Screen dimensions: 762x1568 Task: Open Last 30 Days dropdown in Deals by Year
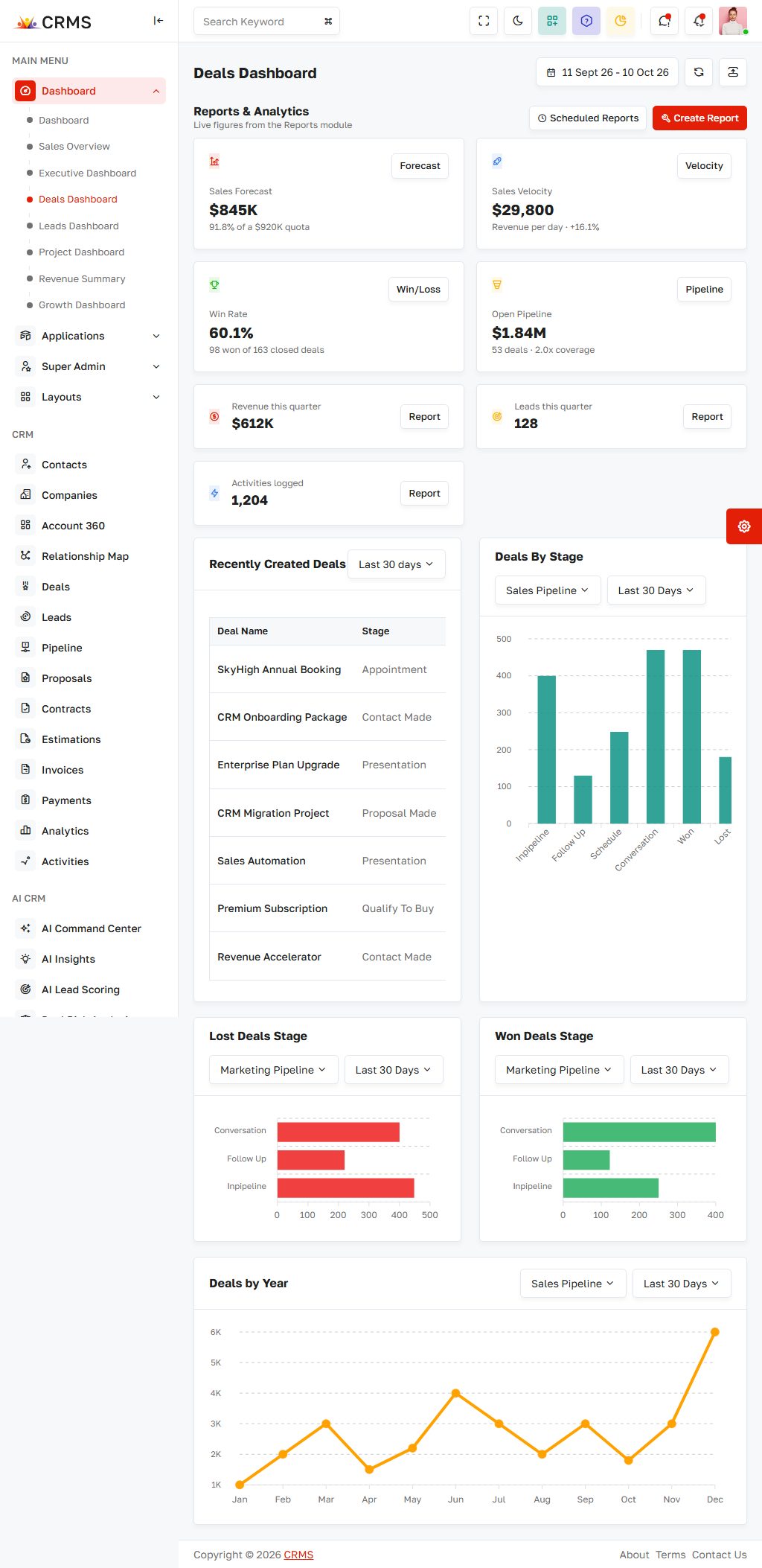(682, 1284)
